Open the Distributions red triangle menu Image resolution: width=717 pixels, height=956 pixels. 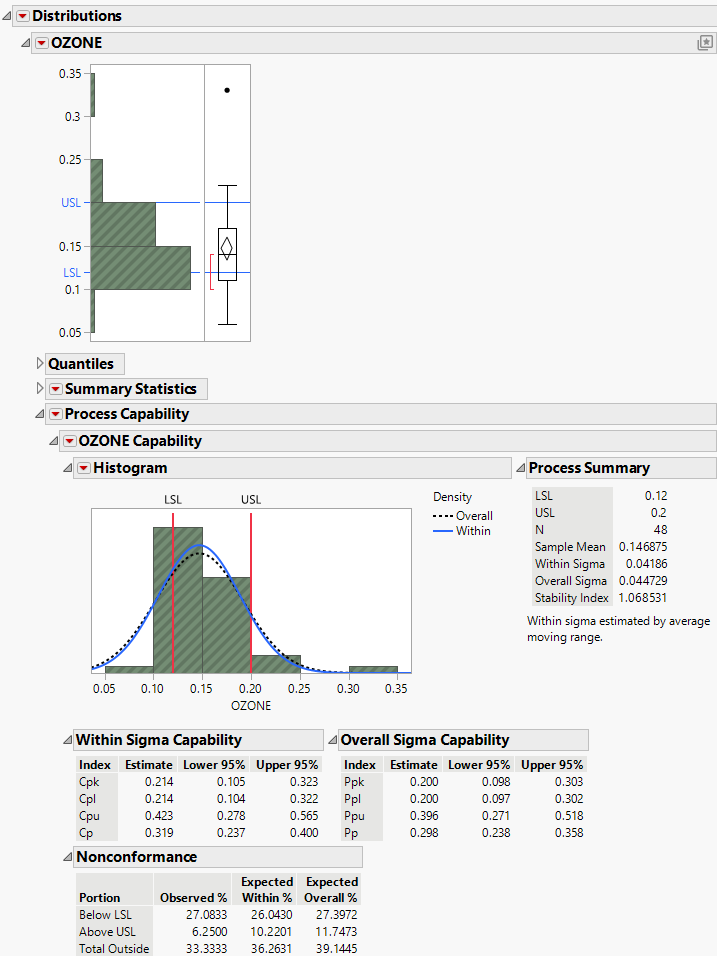click(22, 16)
